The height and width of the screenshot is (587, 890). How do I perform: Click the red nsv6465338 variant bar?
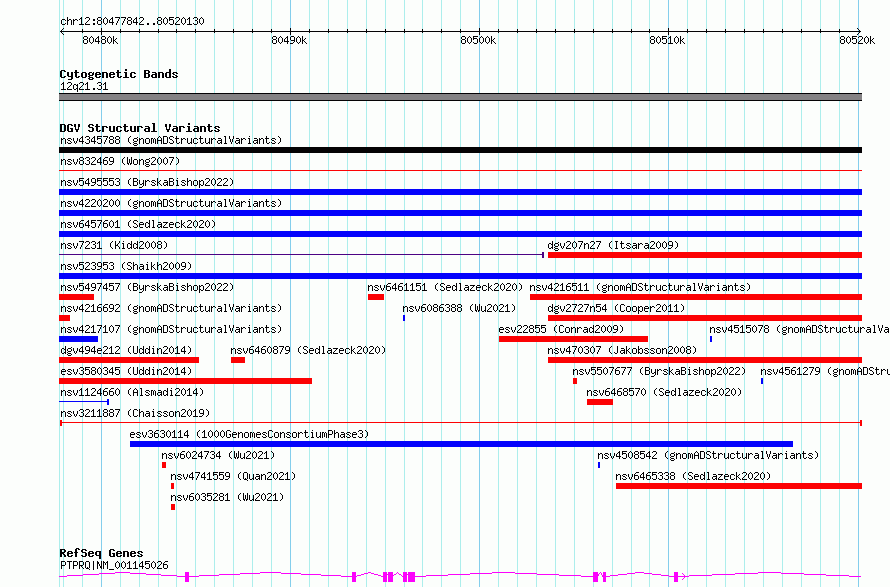(739, 486)
